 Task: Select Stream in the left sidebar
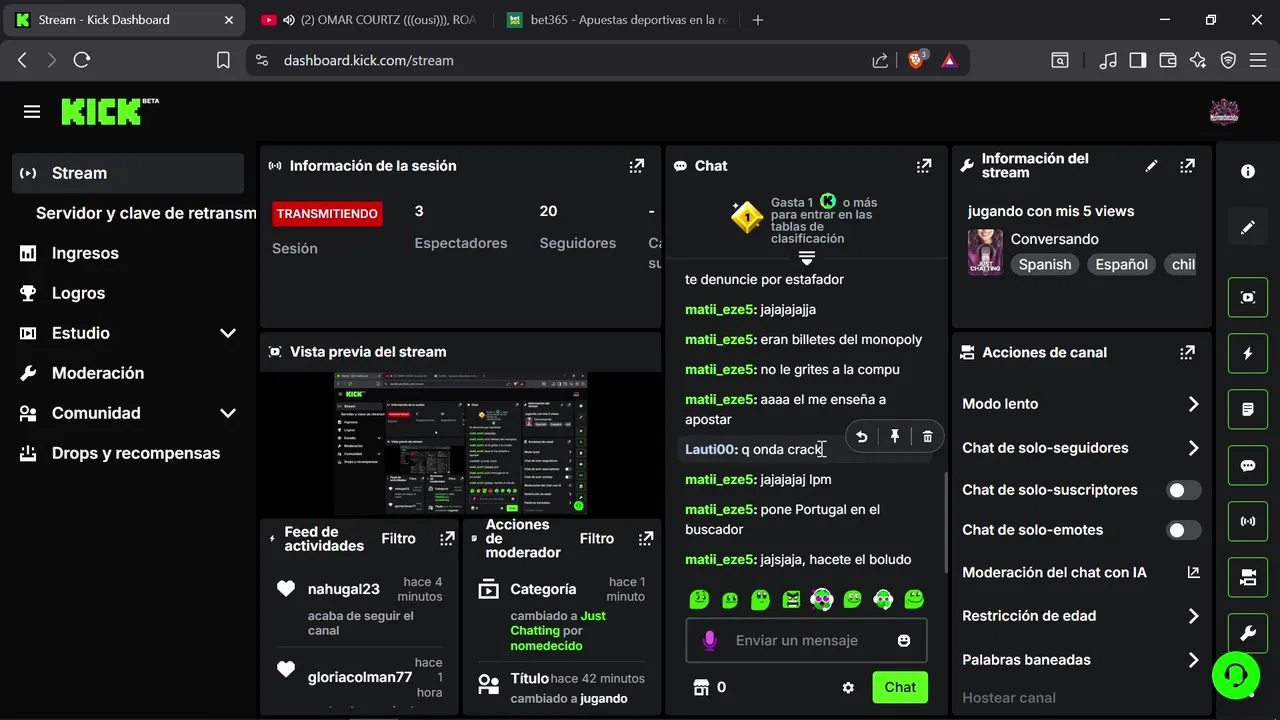tap(128, 173)
